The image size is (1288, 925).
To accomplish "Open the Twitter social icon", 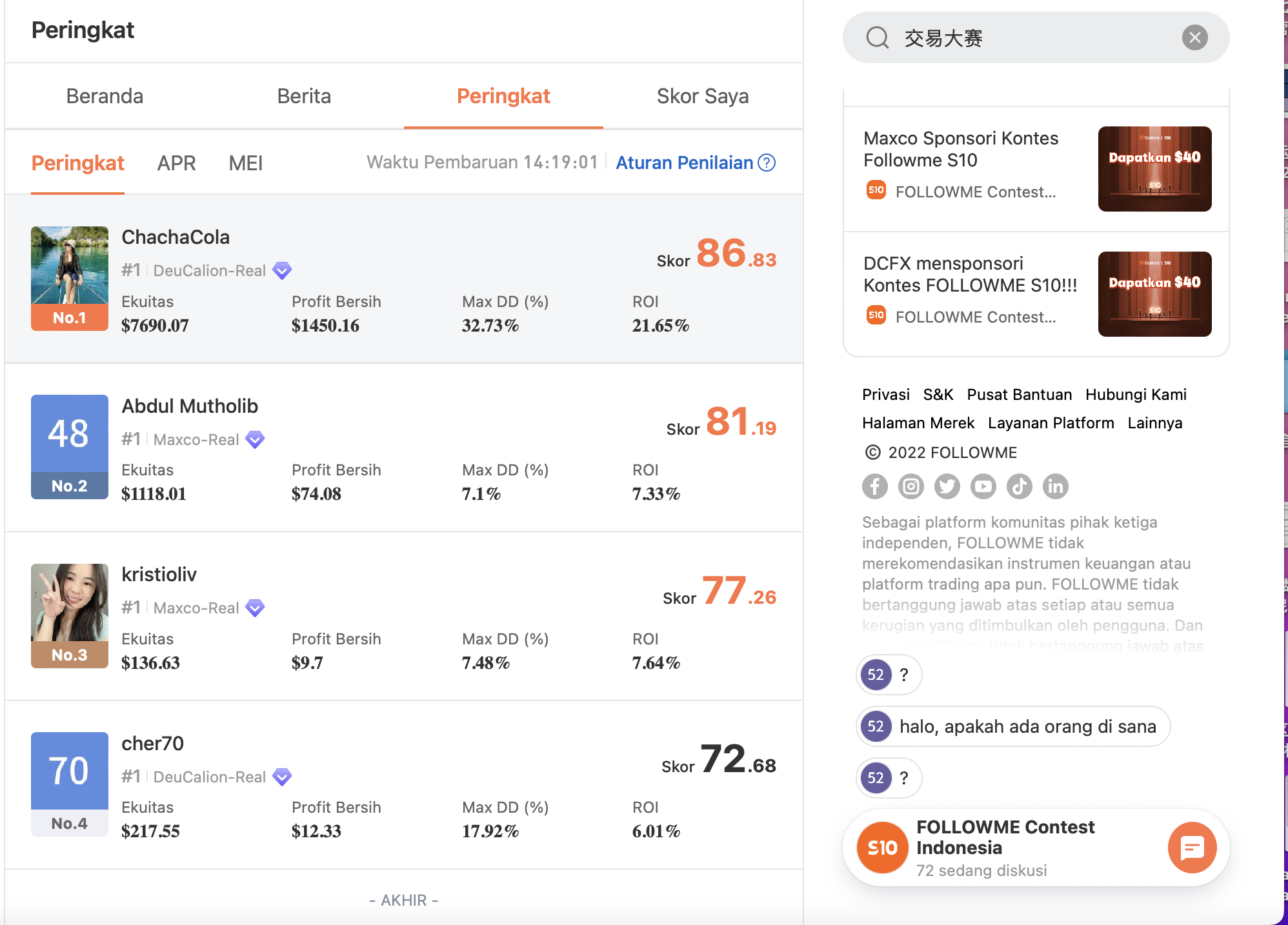I will 947,486.
